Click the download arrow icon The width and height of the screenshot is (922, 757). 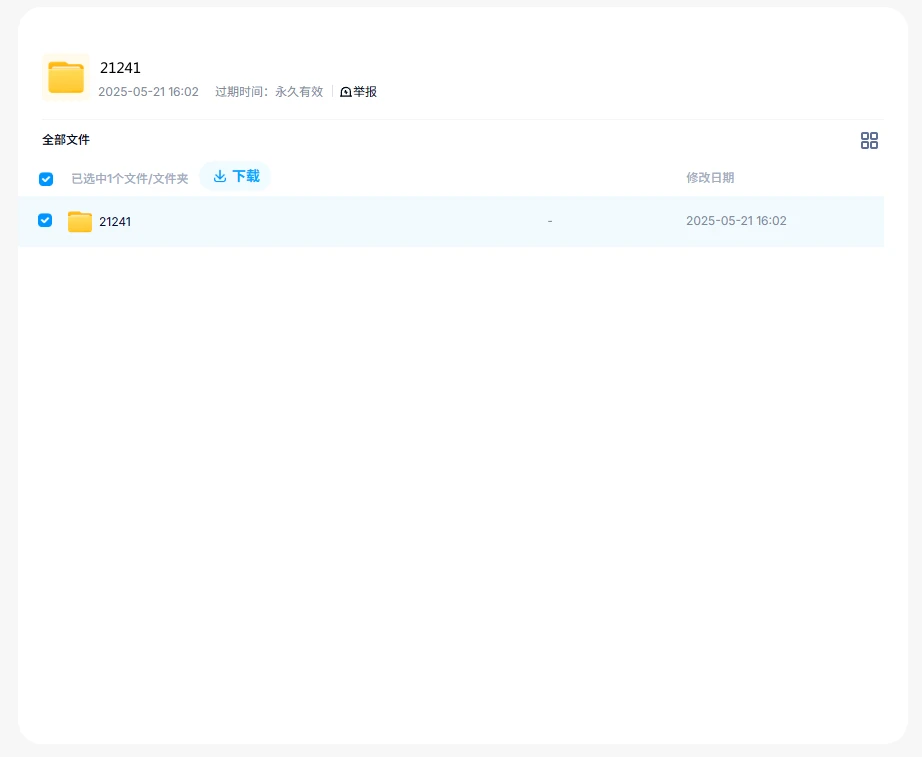pyautogui.click(x=220, y=176)
